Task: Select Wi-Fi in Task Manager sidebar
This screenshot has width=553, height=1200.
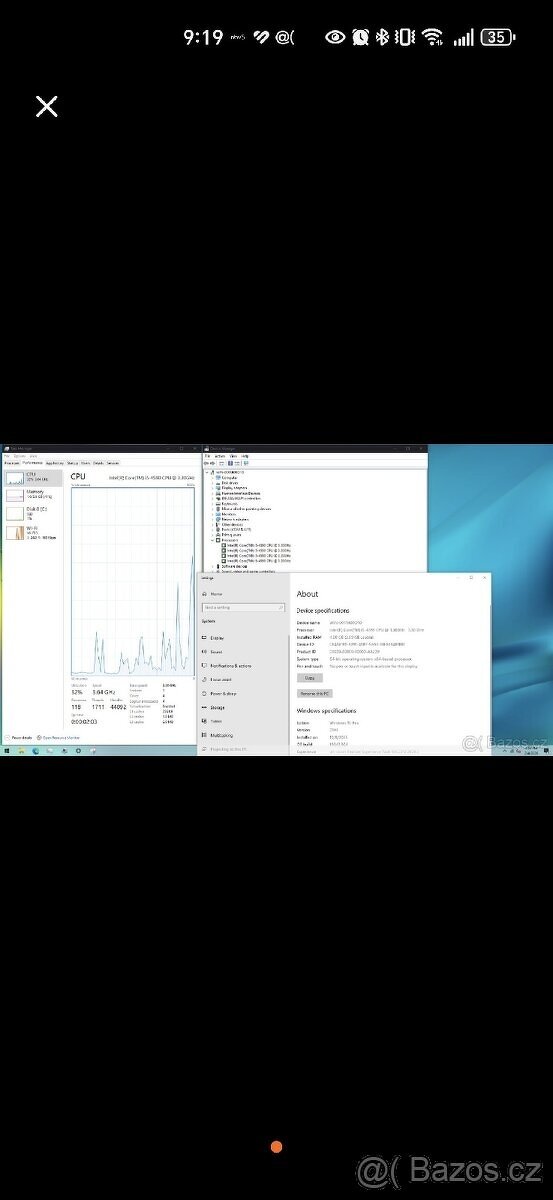Action: 33,531
